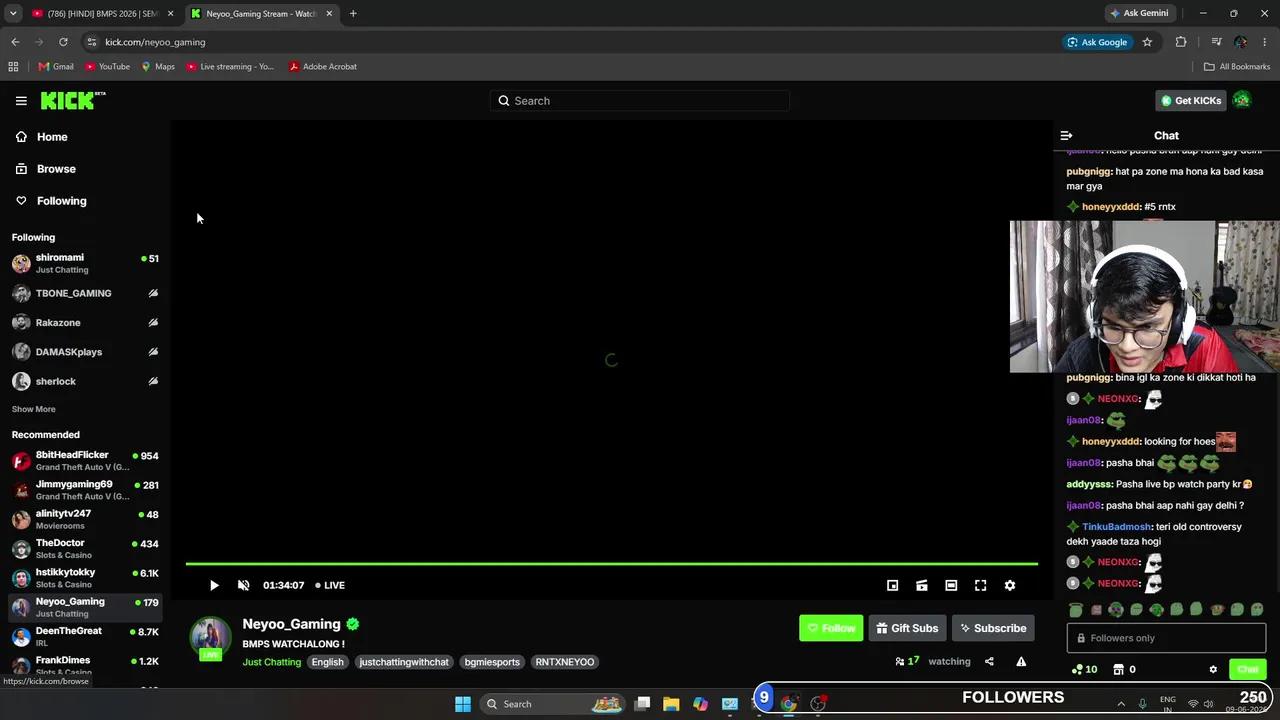Click the KICK logo
This screenshot has height=720, width=1280.
coord(72,100)
